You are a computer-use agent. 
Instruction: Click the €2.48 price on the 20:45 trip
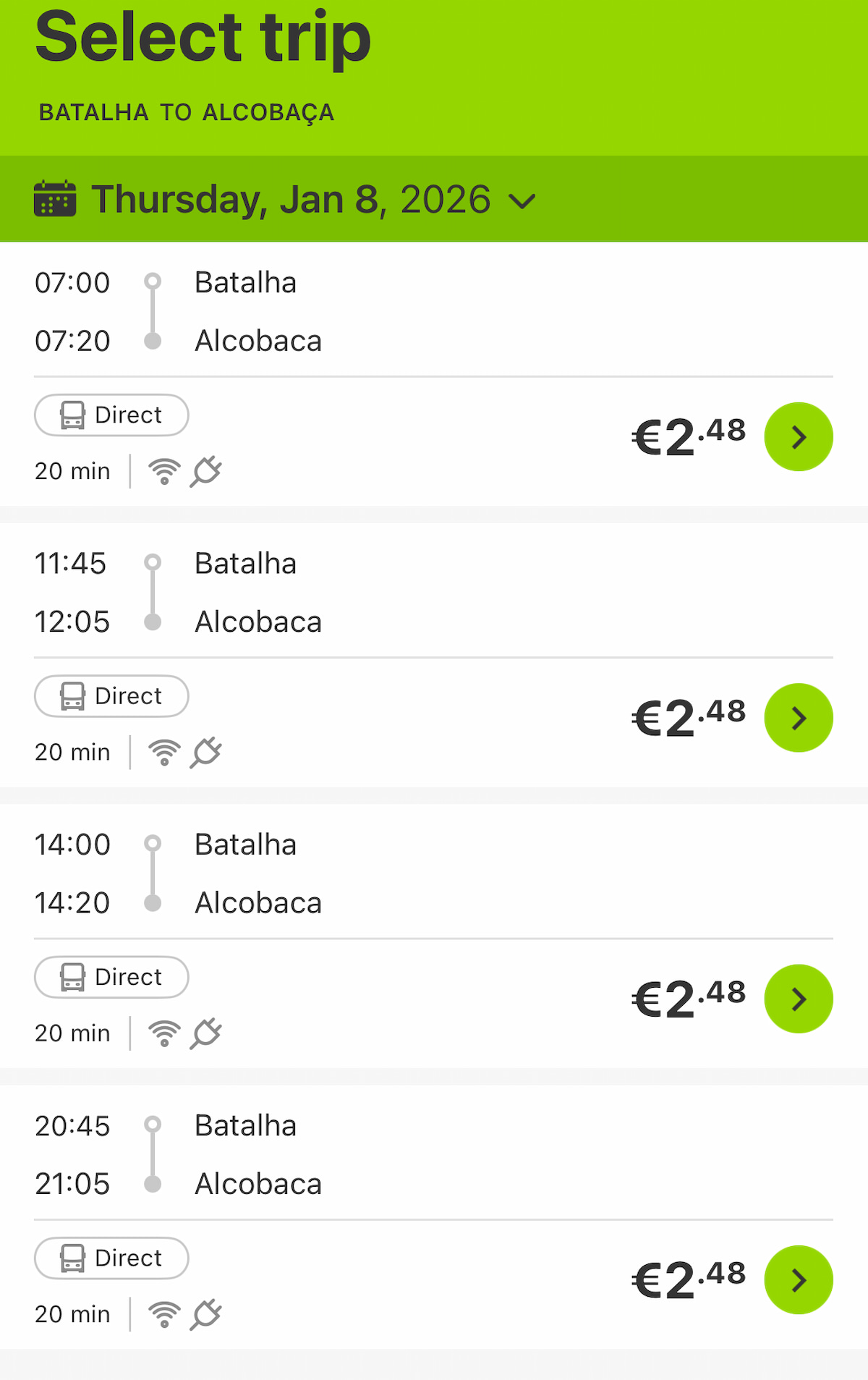pyautogui.click(x=689, y=1279)
